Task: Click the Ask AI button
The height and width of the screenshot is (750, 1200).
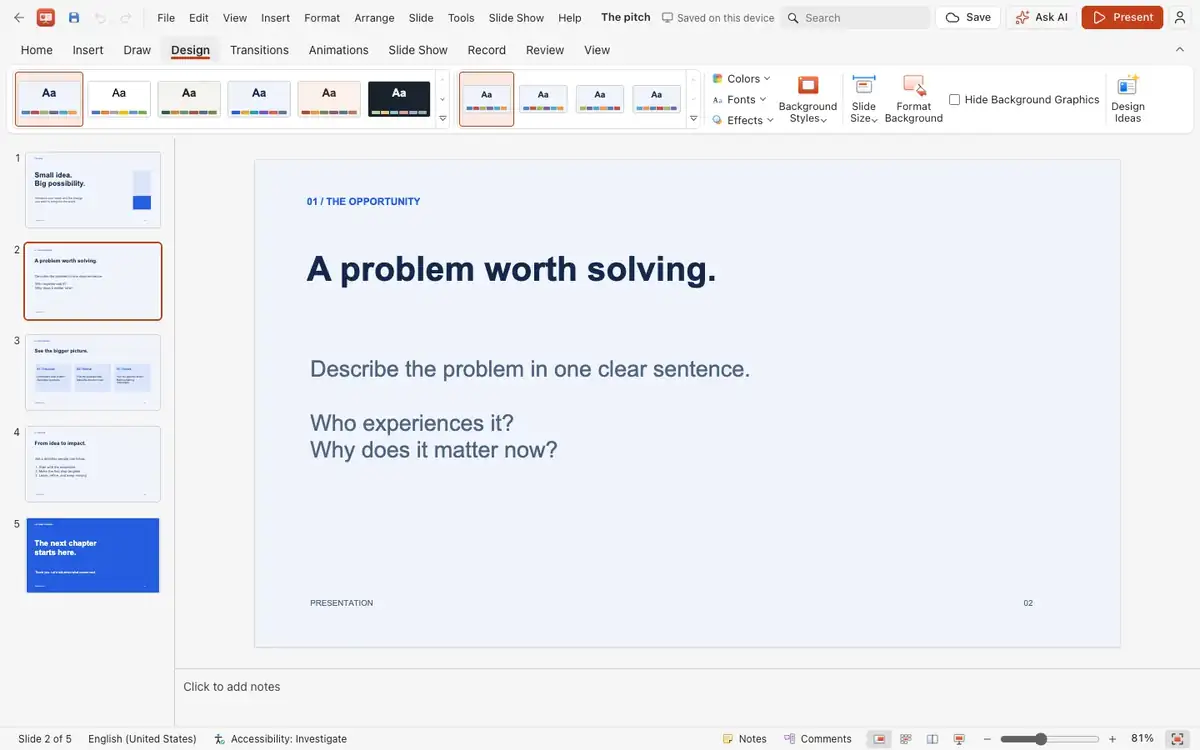Action: (x=1040, y=18)
